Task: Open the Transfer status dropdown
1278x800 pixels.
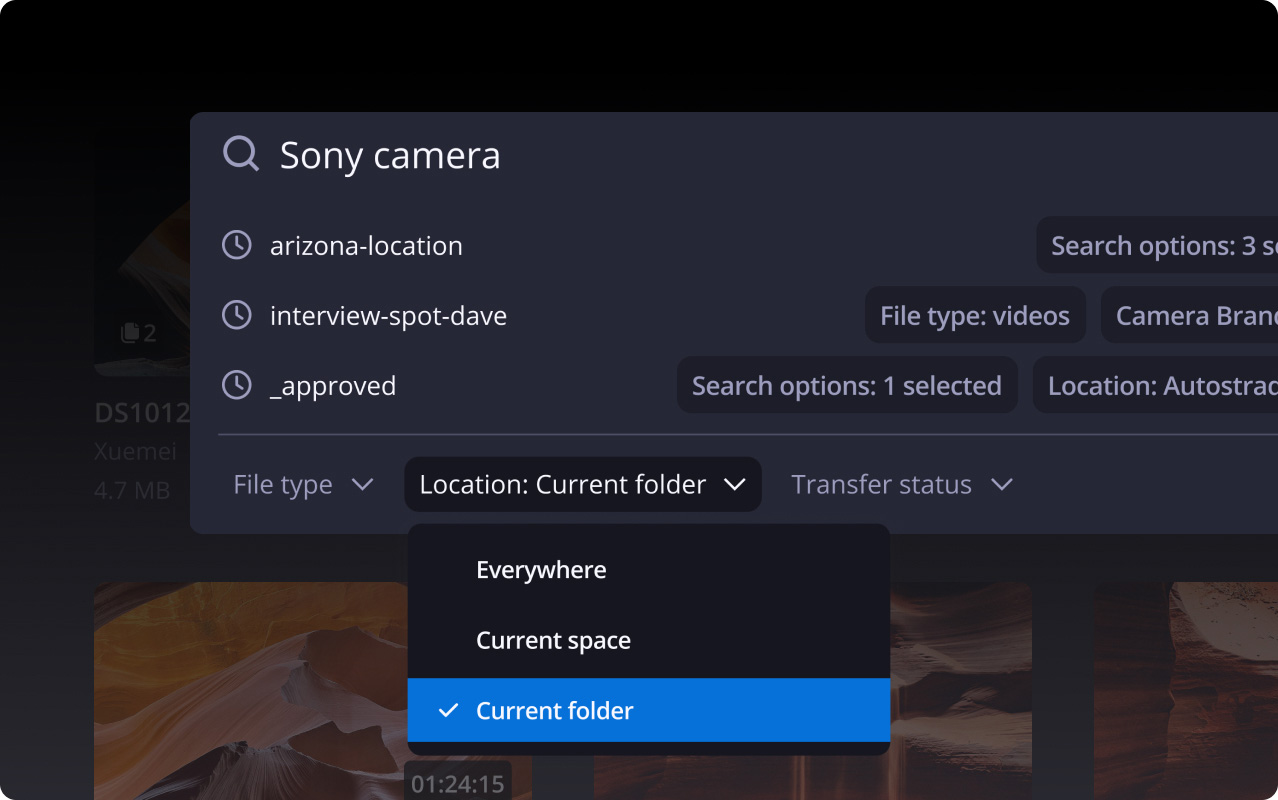Action: coord(901,485)
